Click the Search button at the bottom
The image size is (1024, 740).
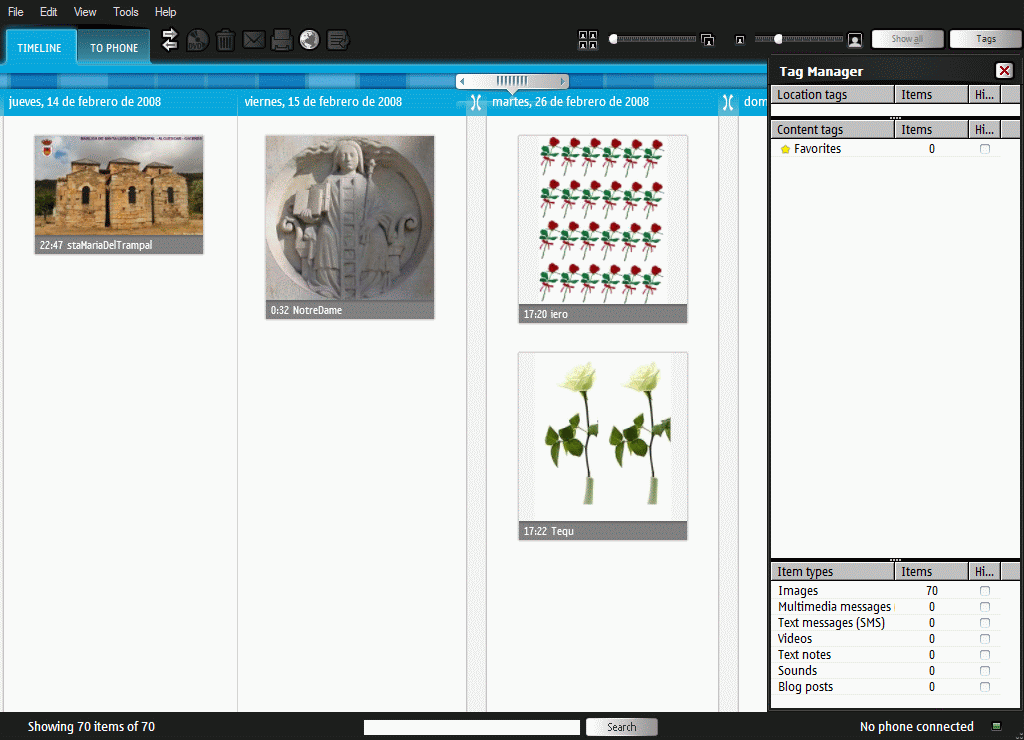click(x=621, y=726)
